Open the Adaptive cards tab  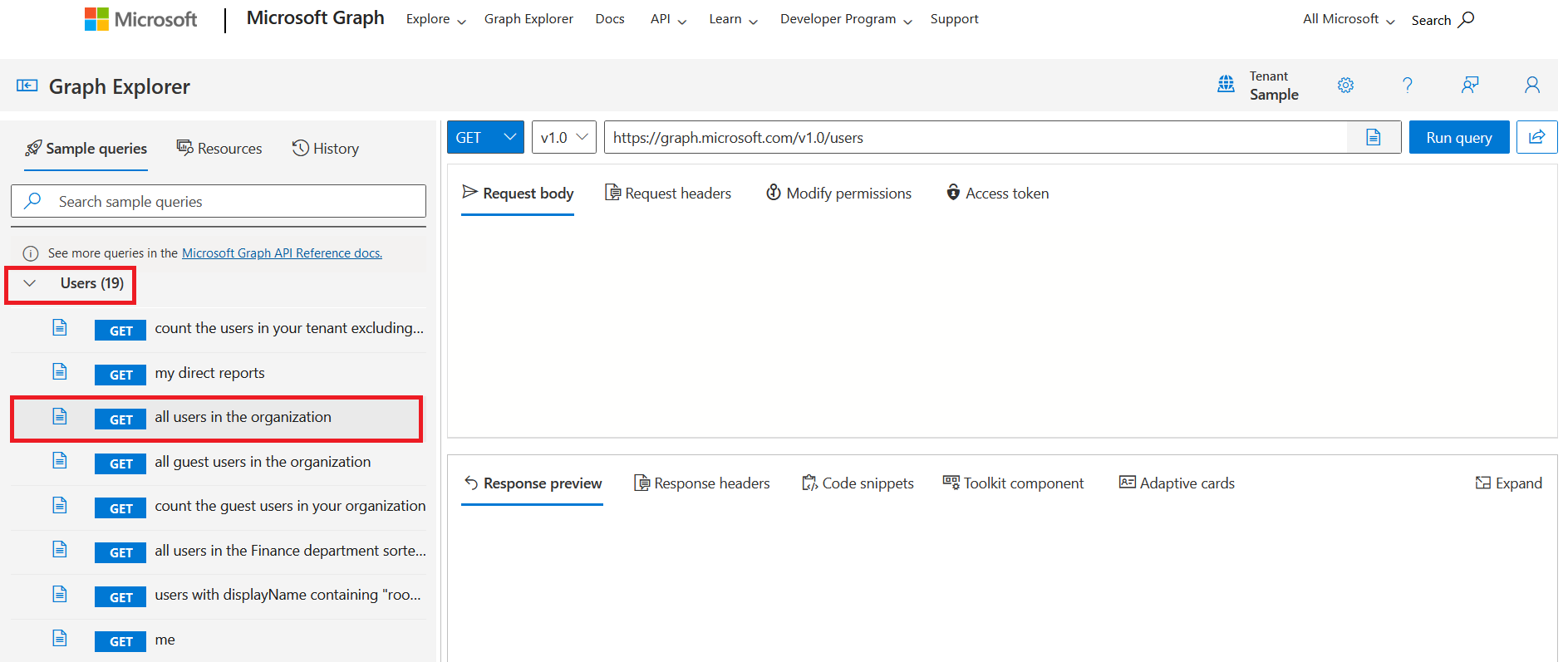1177,483
